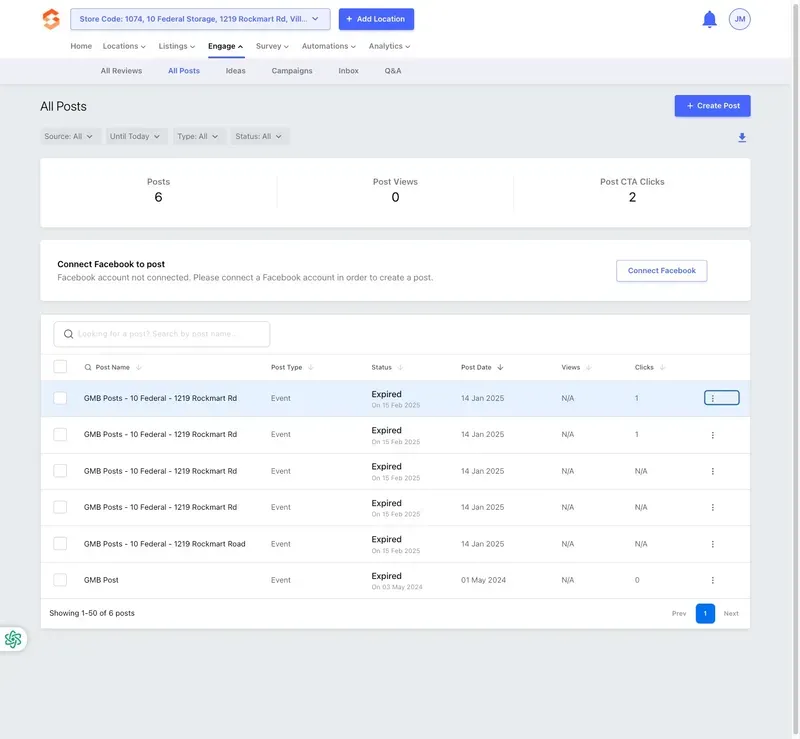Click the Create Post button

click(x=712, y=106)
